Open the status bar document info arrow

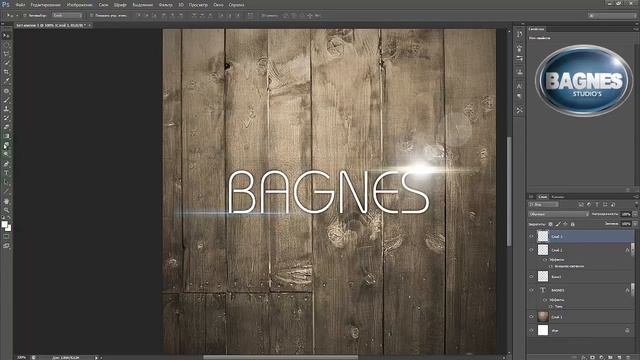[97, 358]
